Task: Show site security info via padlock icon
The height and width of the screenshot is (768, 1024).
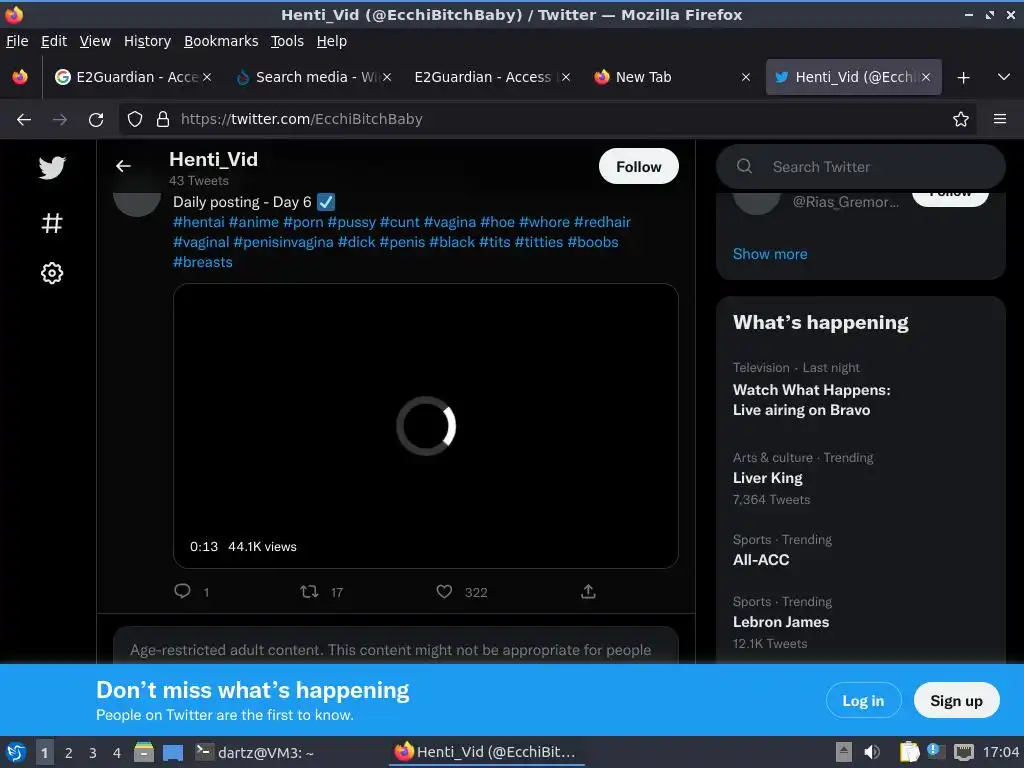Action: point(163,119)
